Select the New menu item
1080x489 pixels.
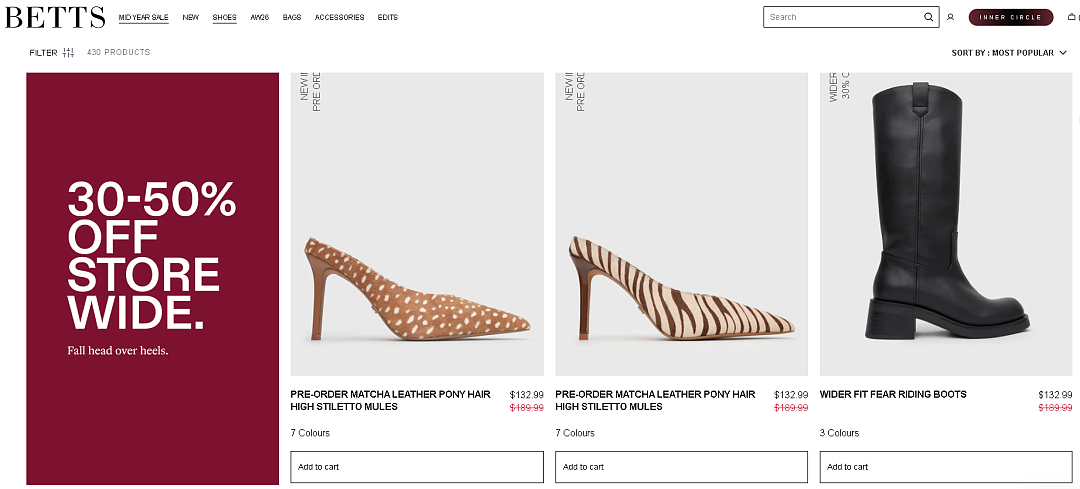point(191,17)
